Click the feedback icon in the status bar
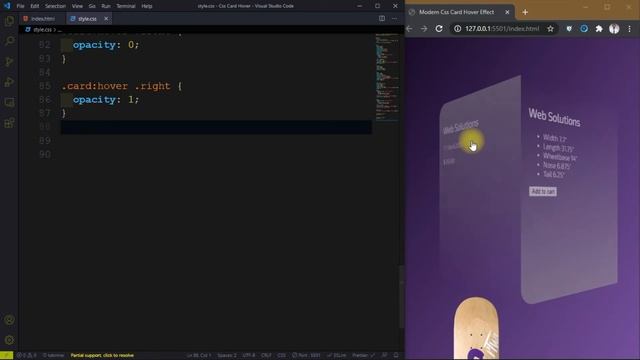Image resolution: width=640 pixels, height=360 pixels. [384, 356]
